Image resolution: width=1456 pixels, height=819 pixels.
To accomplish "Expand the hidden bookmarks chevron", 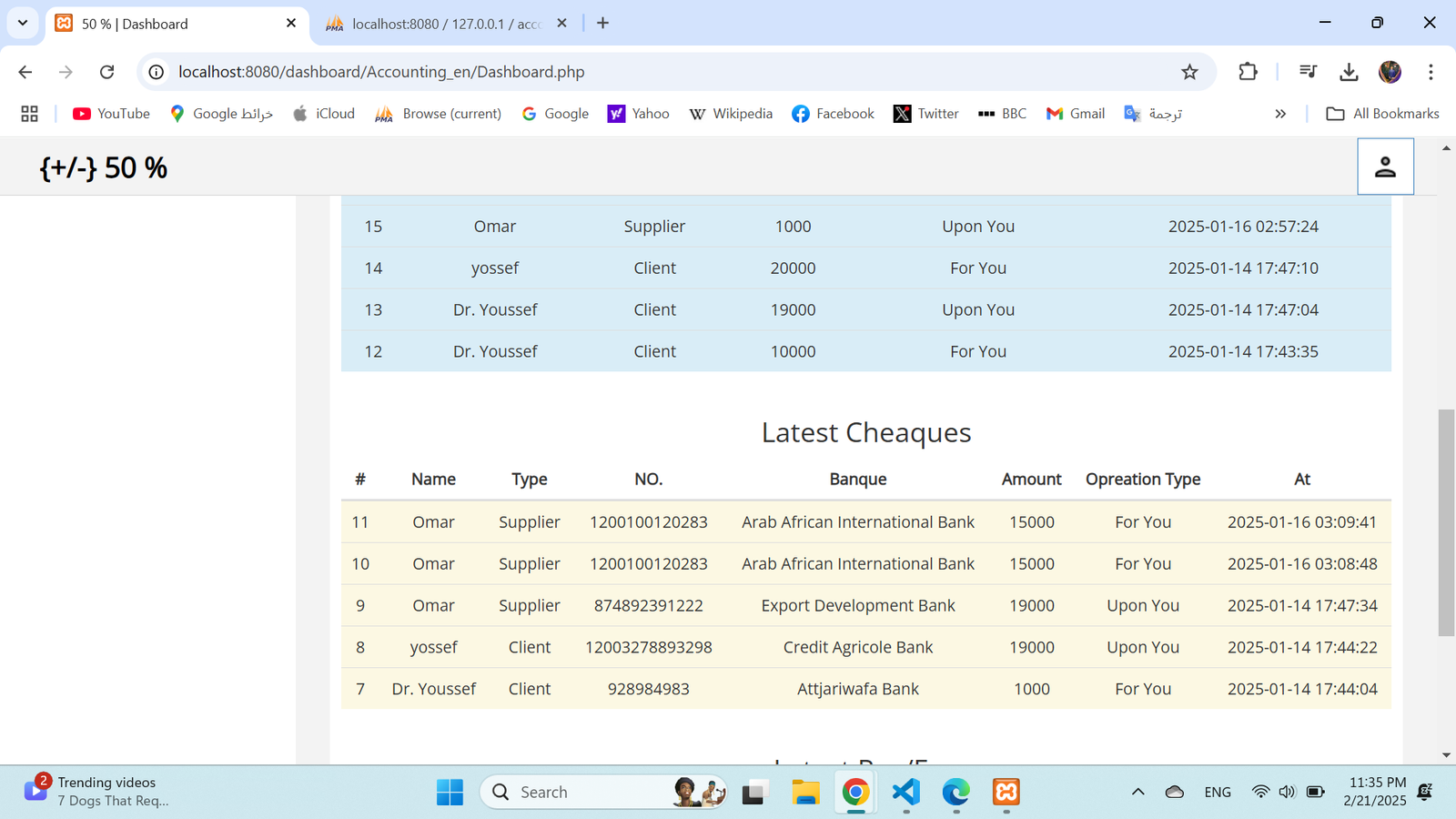I will [1280, 114].
